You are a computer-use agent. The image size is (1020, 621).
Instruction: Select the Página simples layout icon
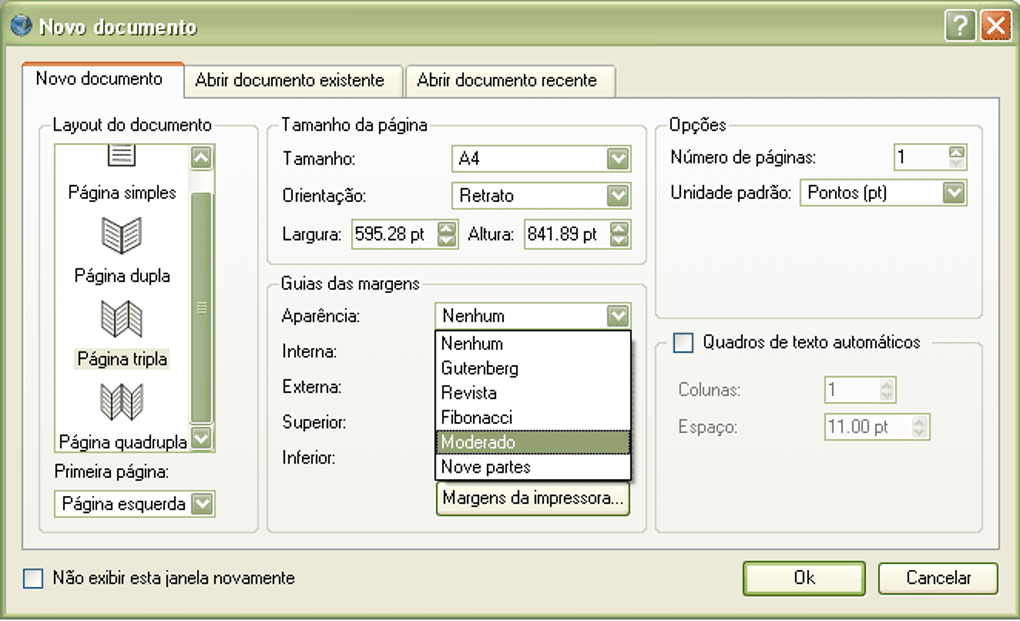tap(124, 156)
